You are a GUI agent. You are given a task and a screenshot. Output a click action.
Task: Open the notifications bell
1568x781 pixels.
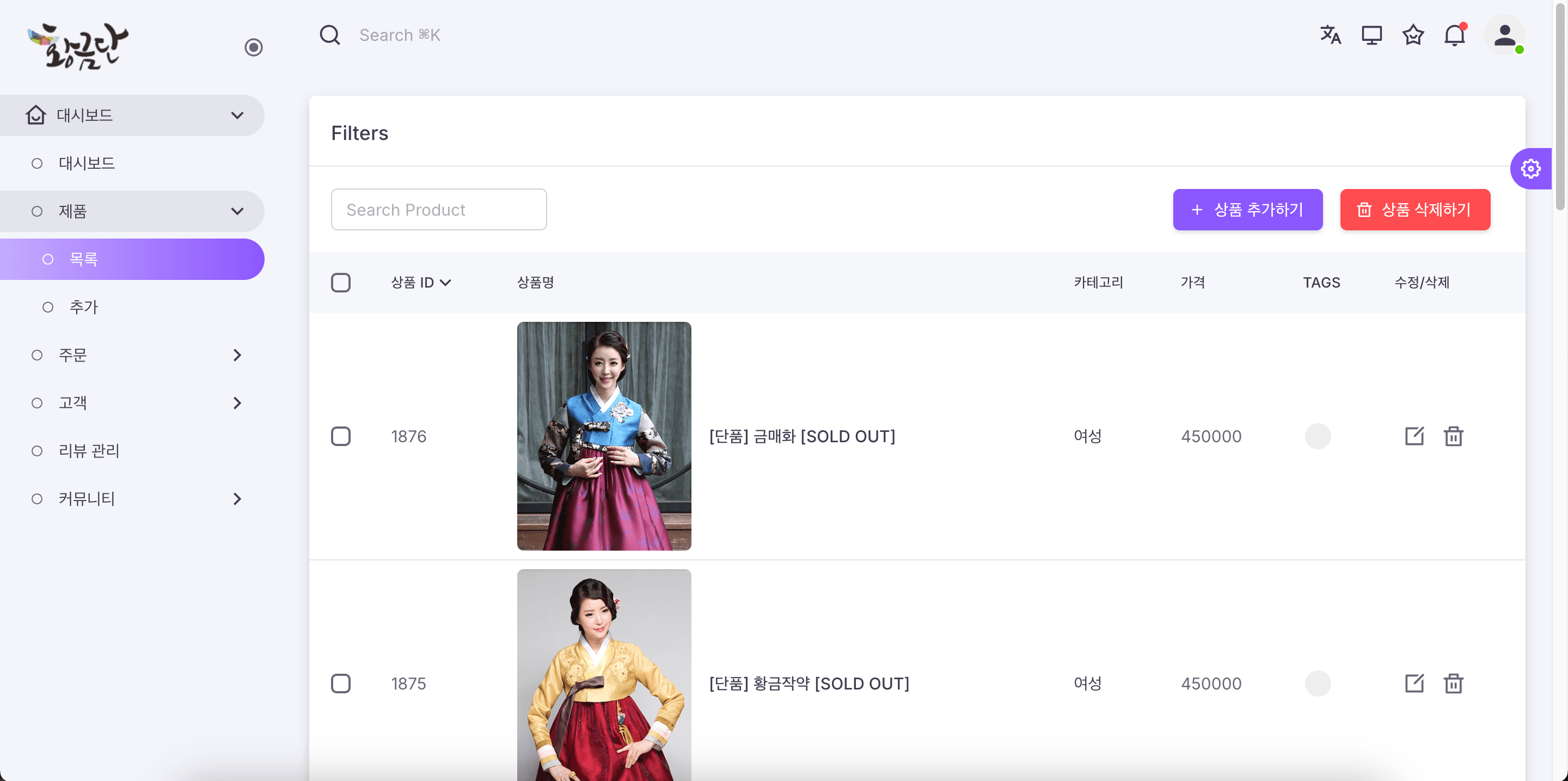[1454, 35]
